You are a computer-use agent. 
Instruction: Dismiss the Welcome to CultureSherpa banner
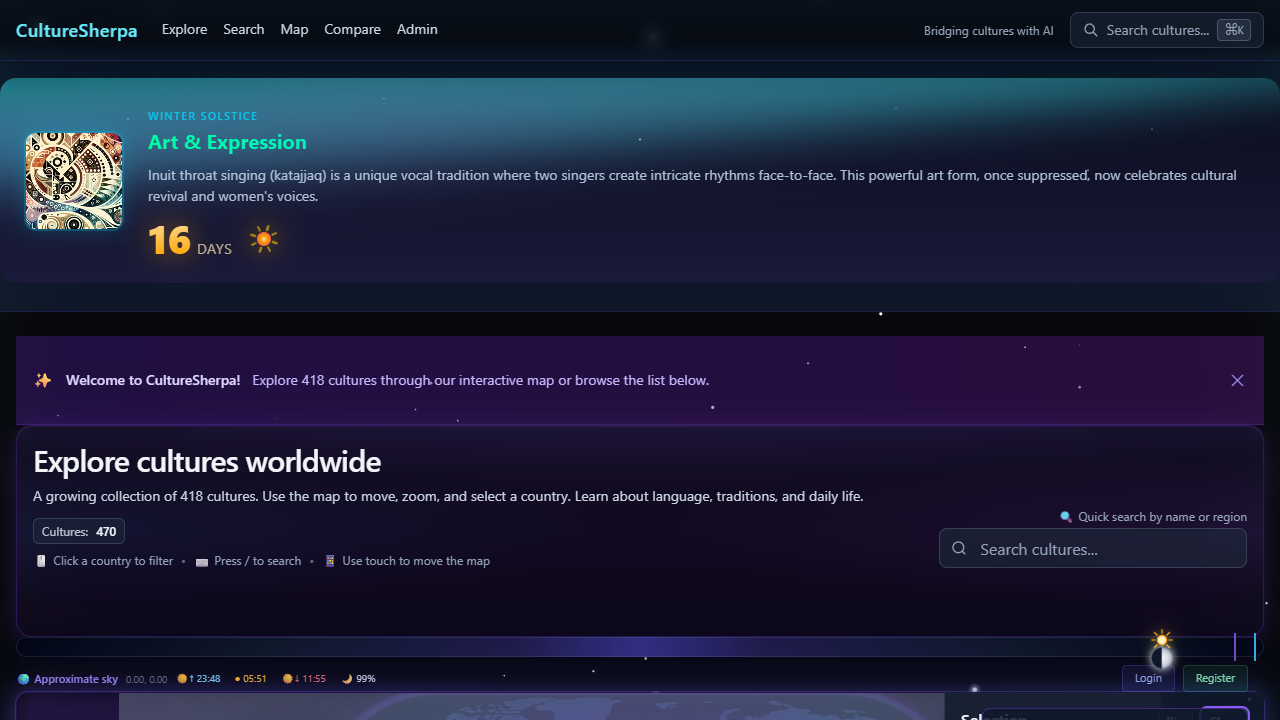[x=1237, y=380]
